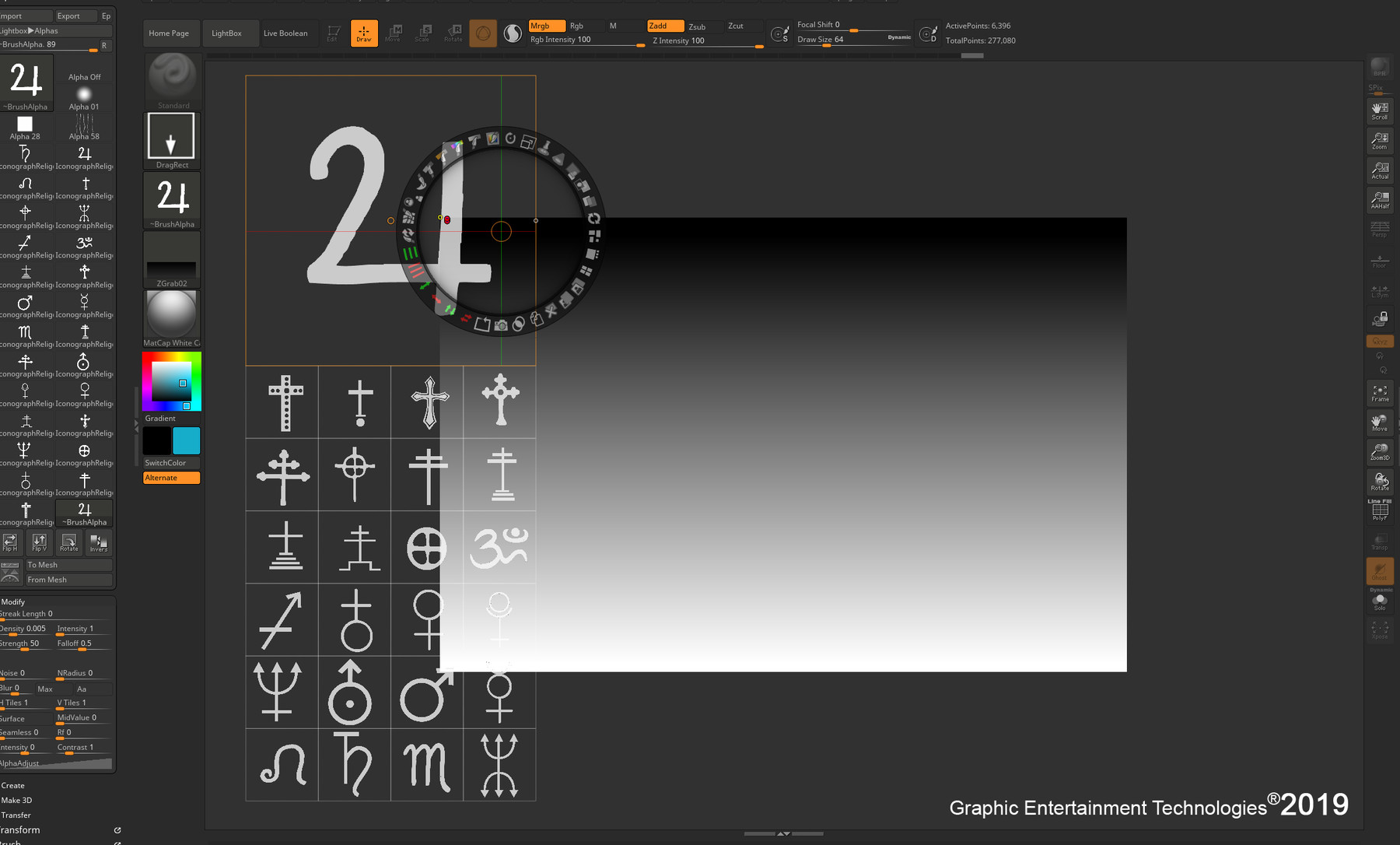Expand the Transform palette

coord(20,830)
